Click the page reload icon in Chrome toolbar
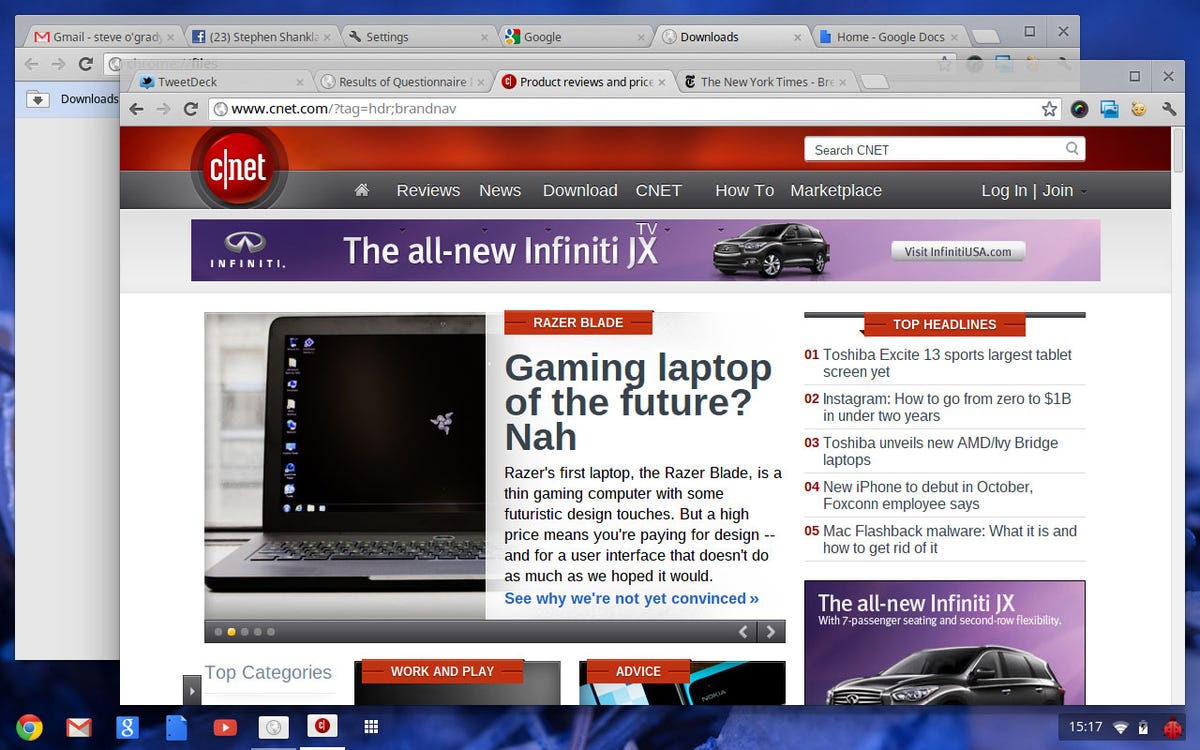This screenshot has width=1200, height=750. 190,109
